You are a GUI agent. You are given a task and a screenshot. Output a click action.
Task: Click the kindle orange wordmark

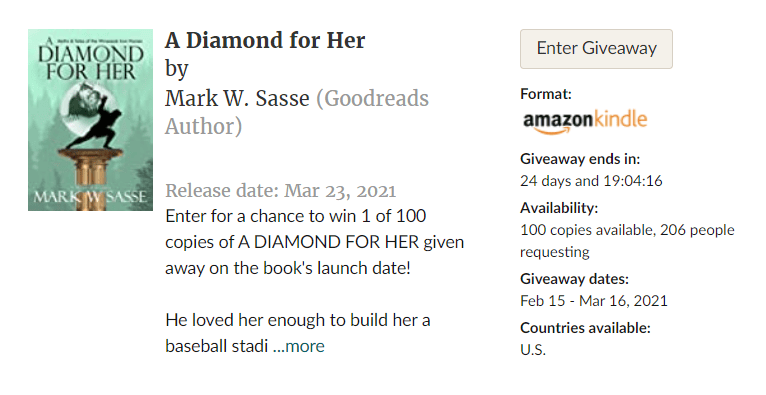[621, 119]
